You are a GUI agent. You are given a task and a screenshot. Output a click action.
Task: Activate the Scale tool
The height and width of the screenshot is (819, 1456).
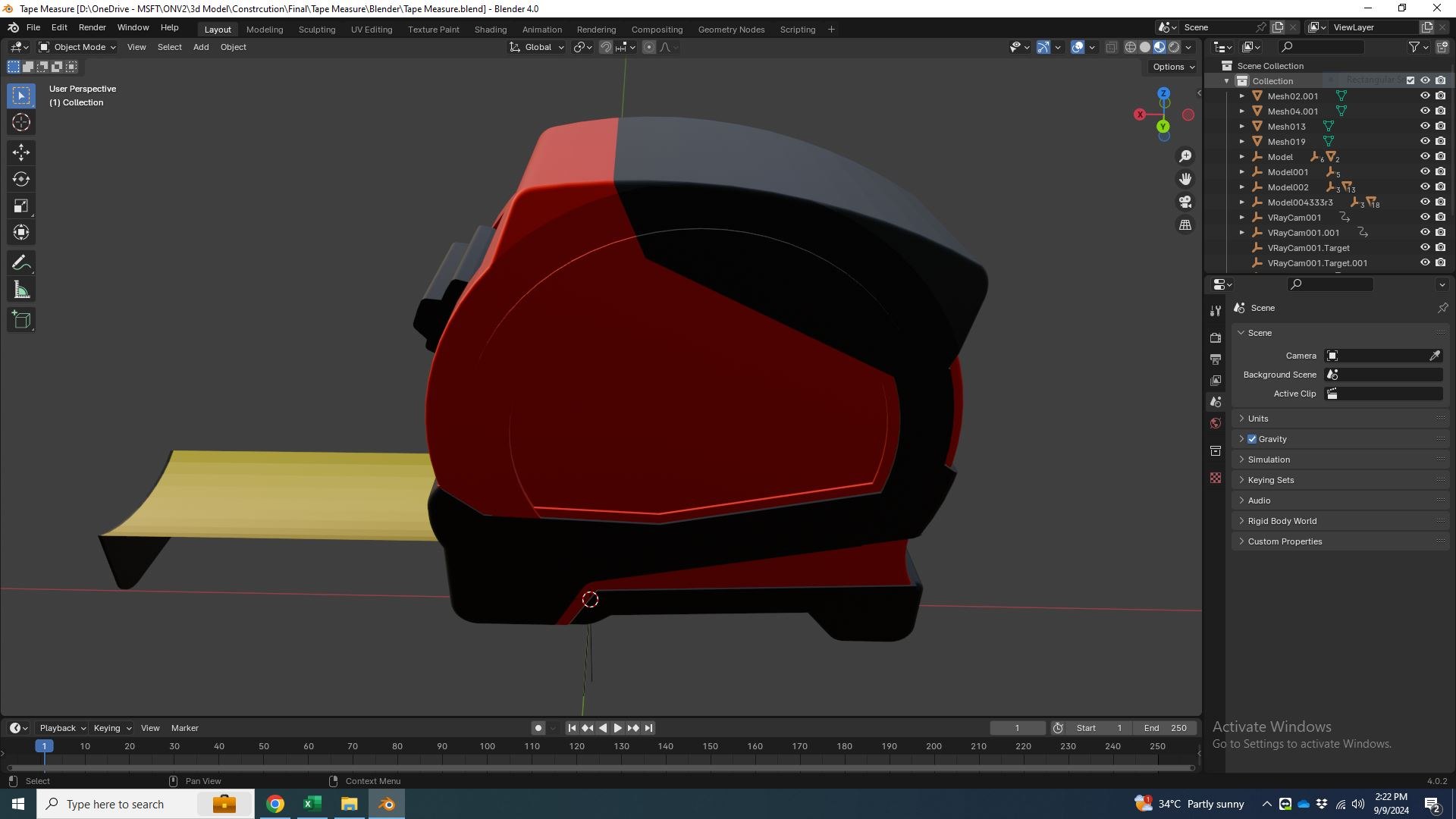21,206
